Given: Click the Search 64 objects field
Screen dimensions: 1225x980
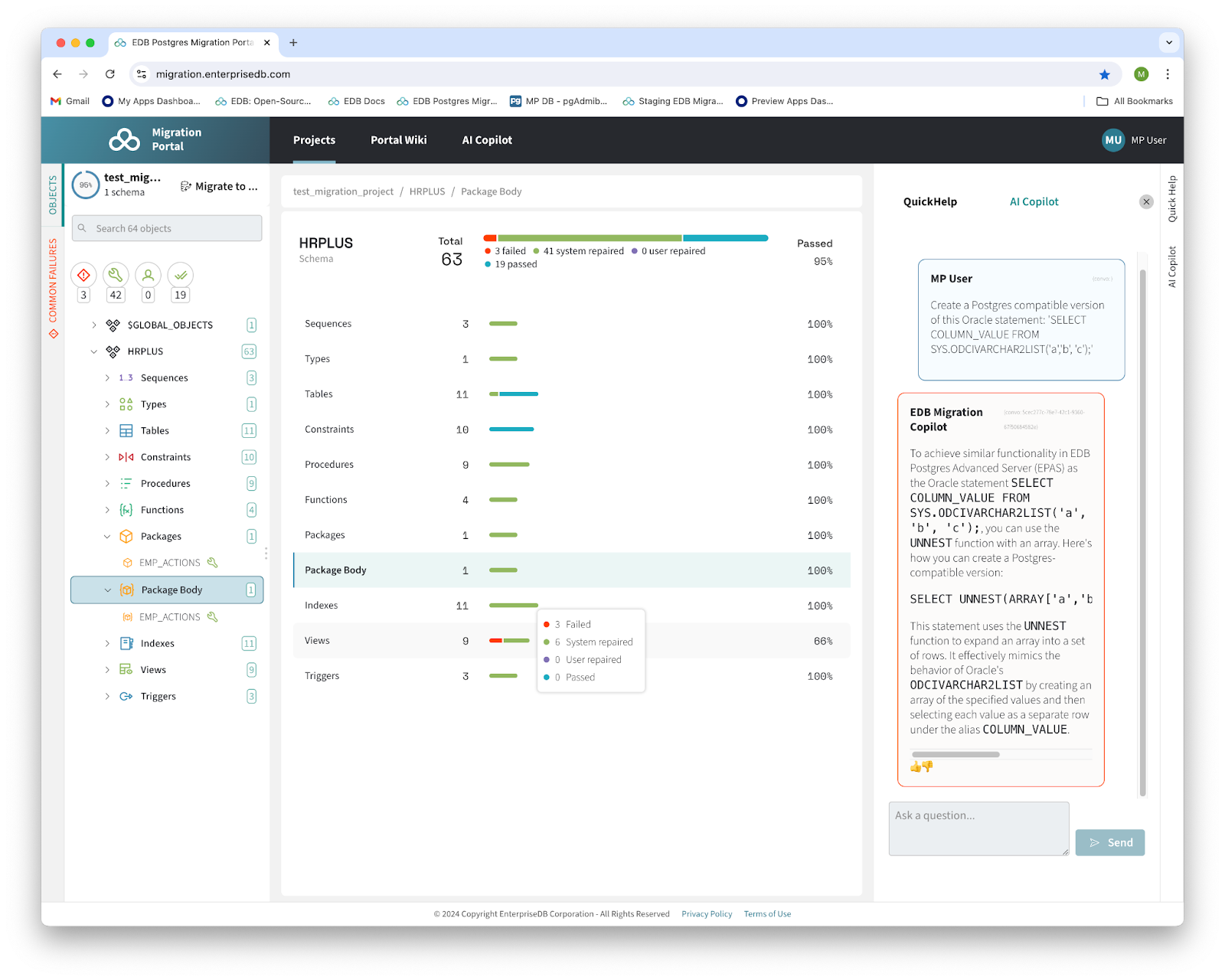Looking at the screenshot, I should click(x=167, y=228).
